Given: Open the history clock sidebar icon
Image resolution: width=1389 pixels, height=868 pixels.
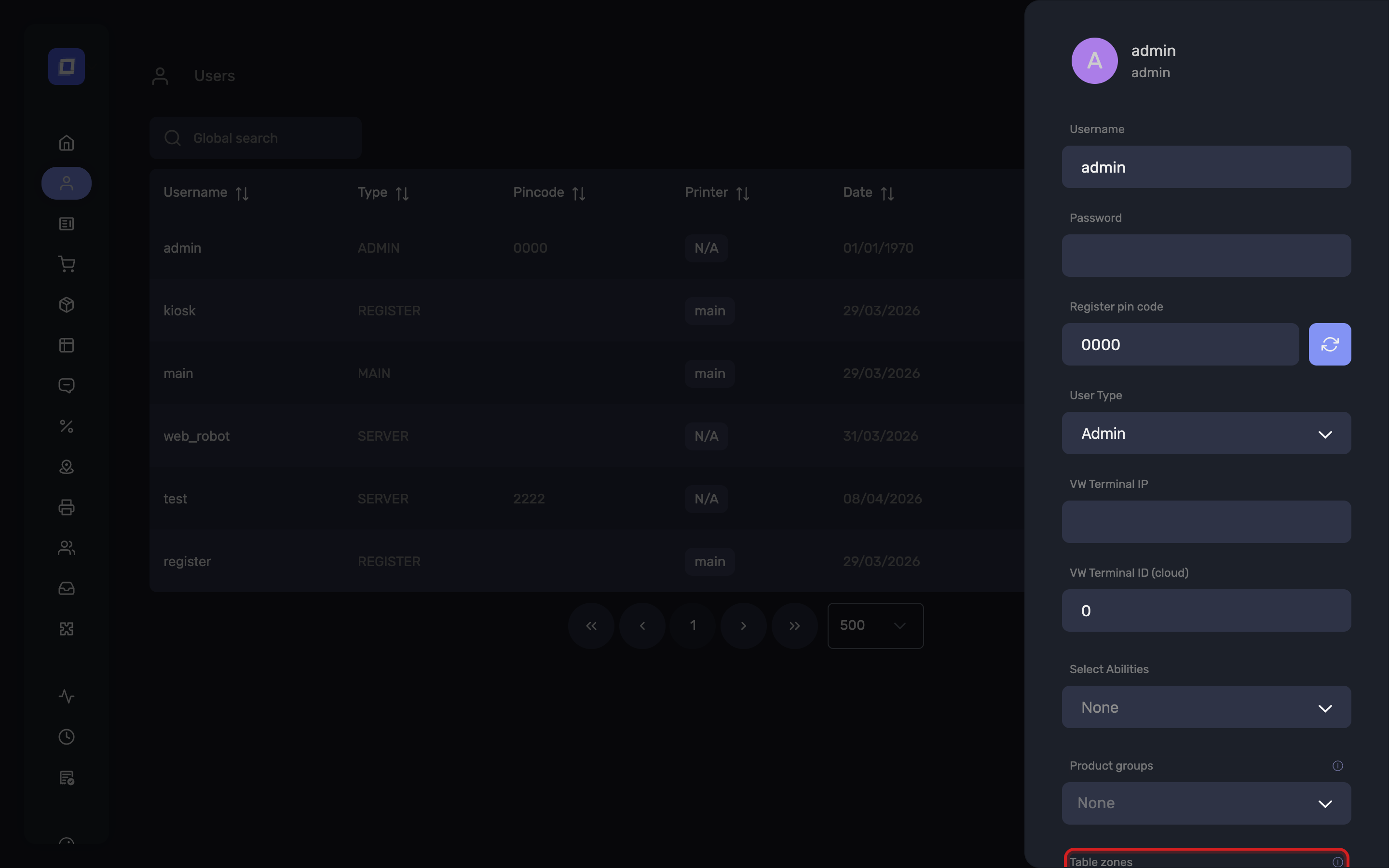Looking at the screenshot, I should pos(67,737).
